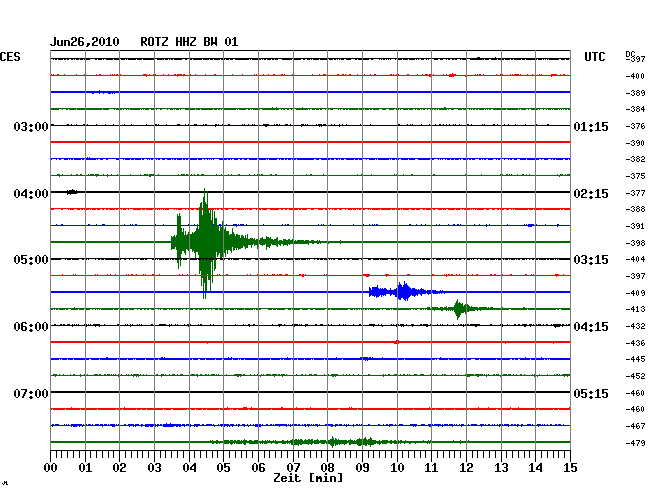Select the DC offset value -404

click(x=635, y=259)
